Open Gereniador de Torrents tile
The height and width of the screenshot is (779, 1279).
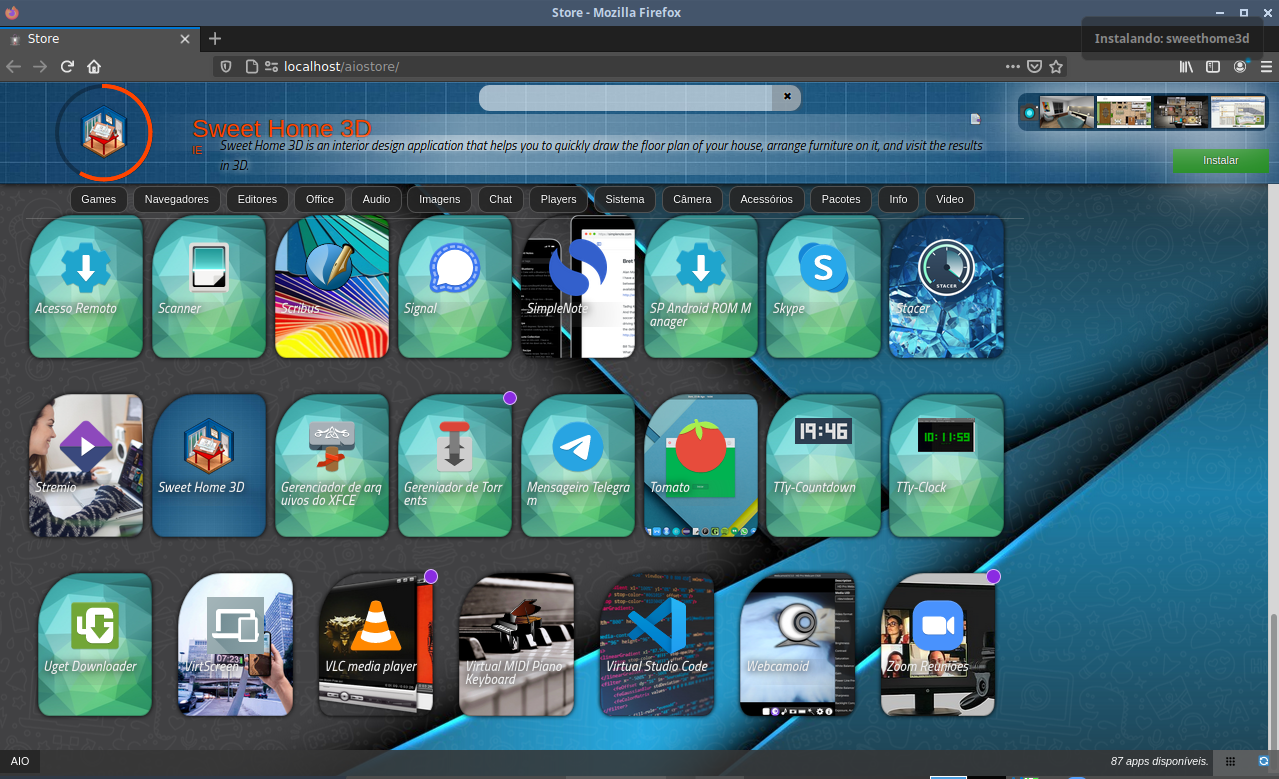click(x=455, y=465)
